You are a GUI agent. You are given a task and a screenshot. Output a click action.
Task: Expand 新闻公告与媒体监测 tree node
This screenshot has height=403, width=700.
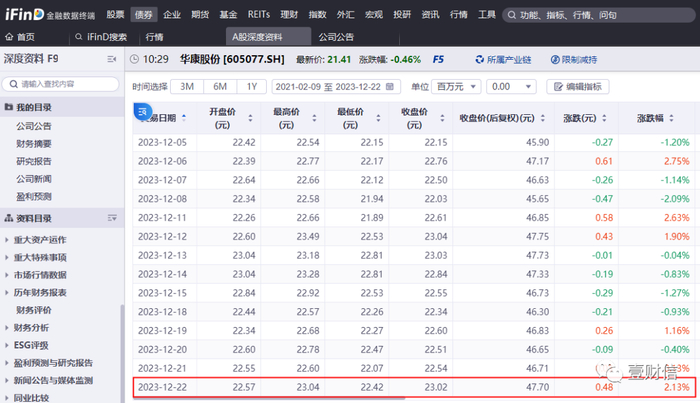tap(7, 380)
